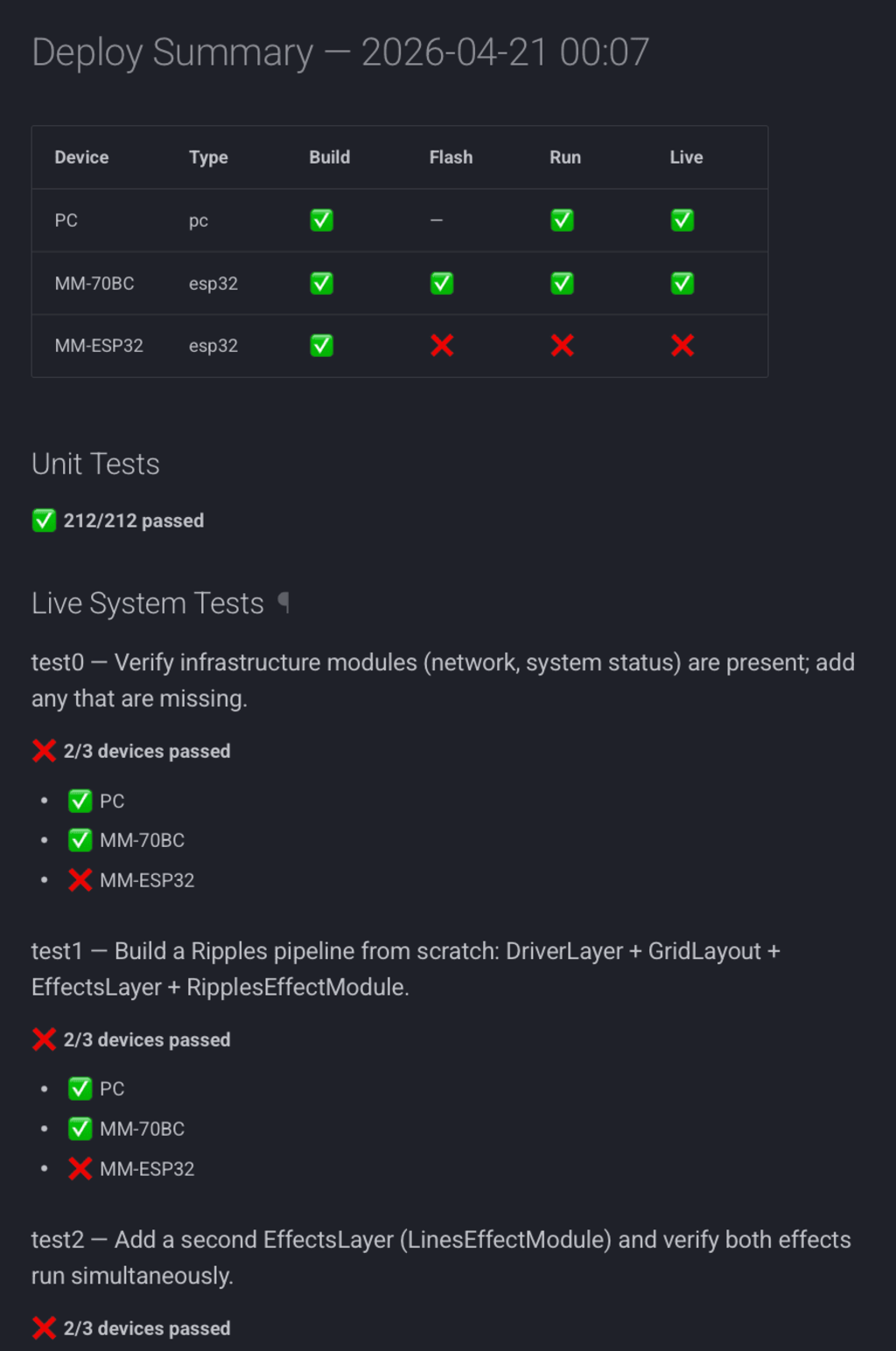Image resolution: width=896 pixels, height=1351 pixels.
Task: Click the MM-70BC device name in the table
Action: pos(94,283)
